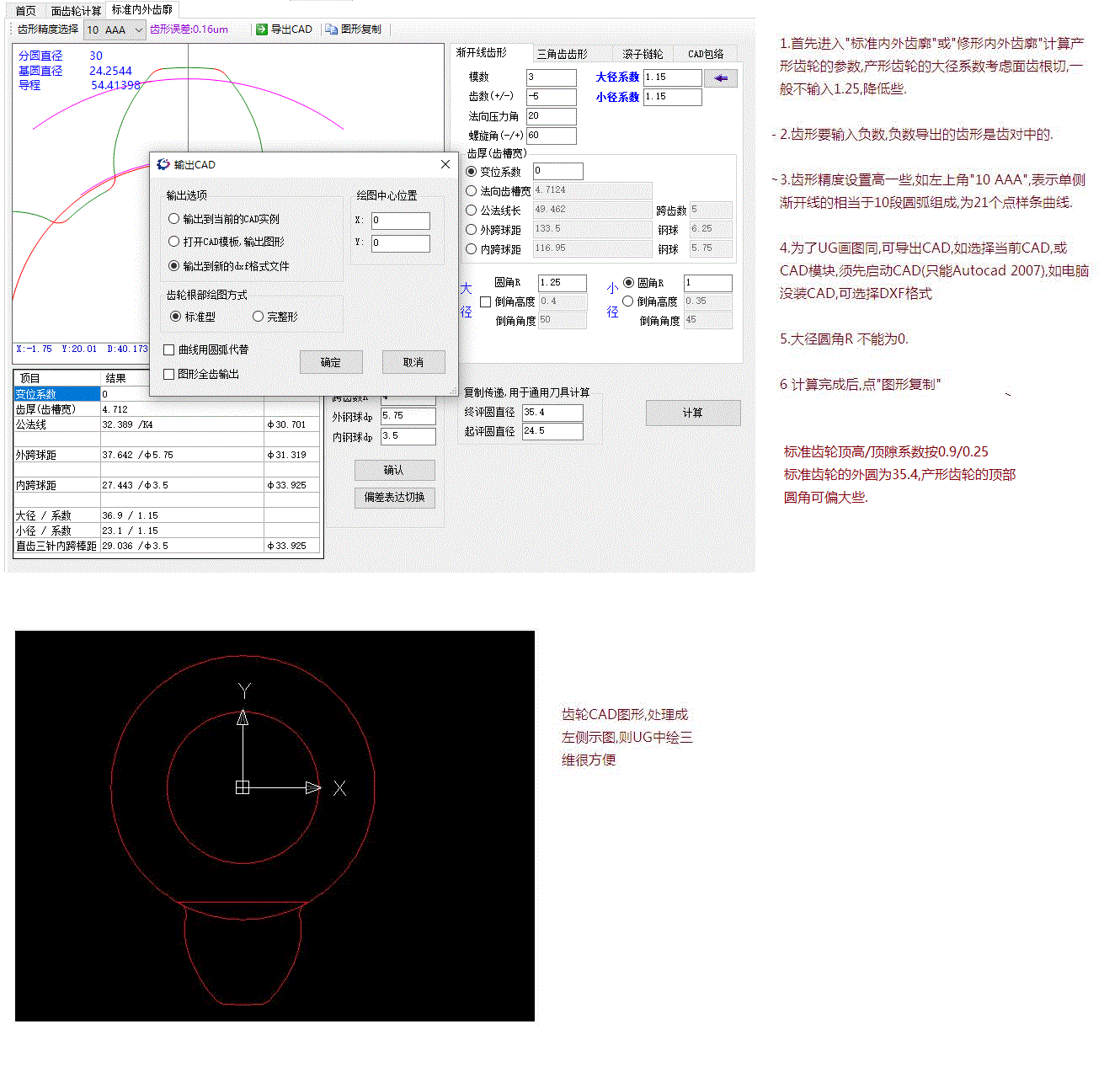Click the 图形复制 copy icon

pyautogui.click(x=332, y=29)
